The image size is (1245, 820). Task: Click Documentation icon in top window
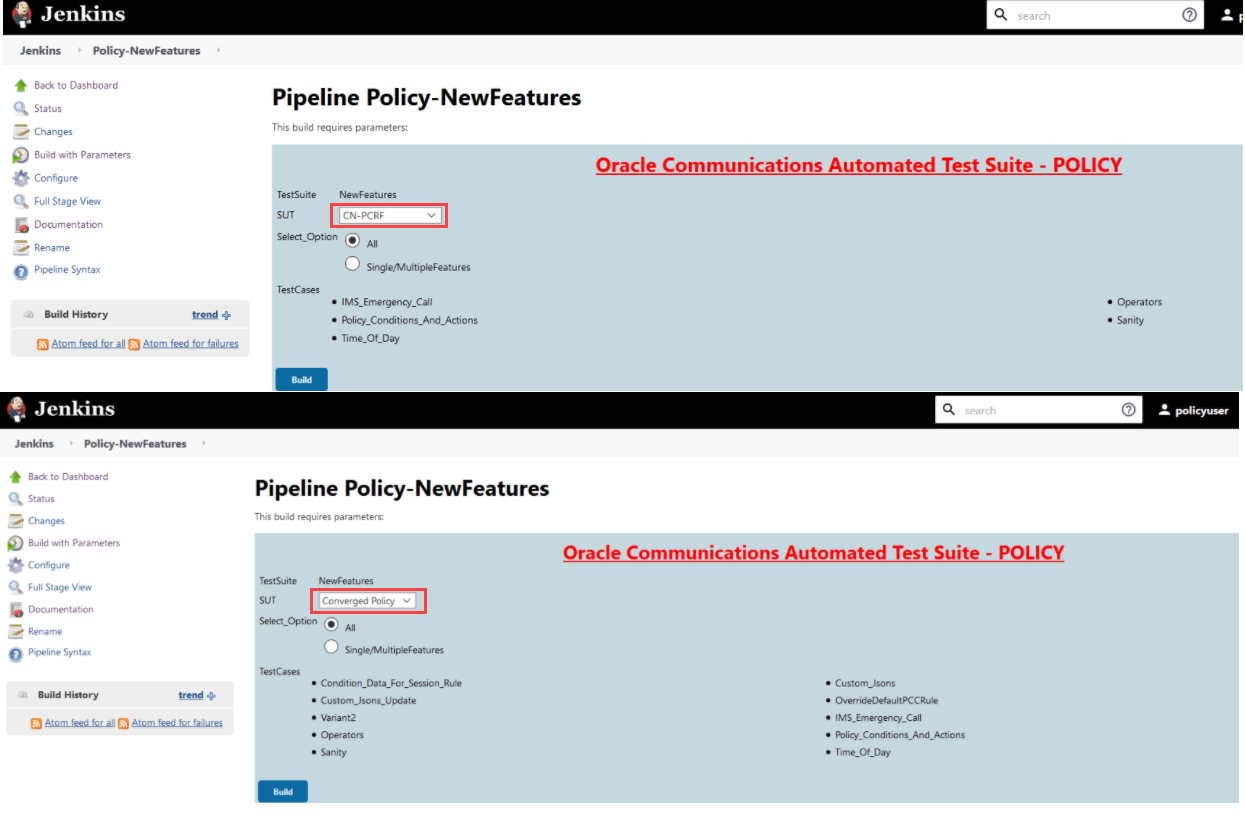tap(21, 225)
